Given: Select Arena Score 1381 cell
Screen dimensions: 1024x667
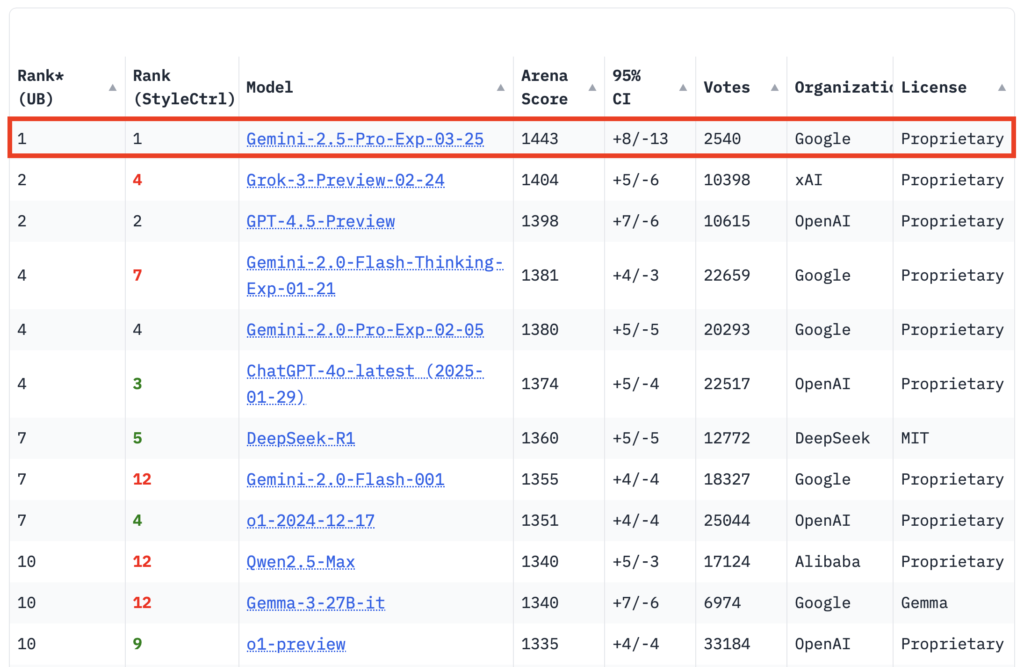Looking at the screenshot, I should (540, 275).
